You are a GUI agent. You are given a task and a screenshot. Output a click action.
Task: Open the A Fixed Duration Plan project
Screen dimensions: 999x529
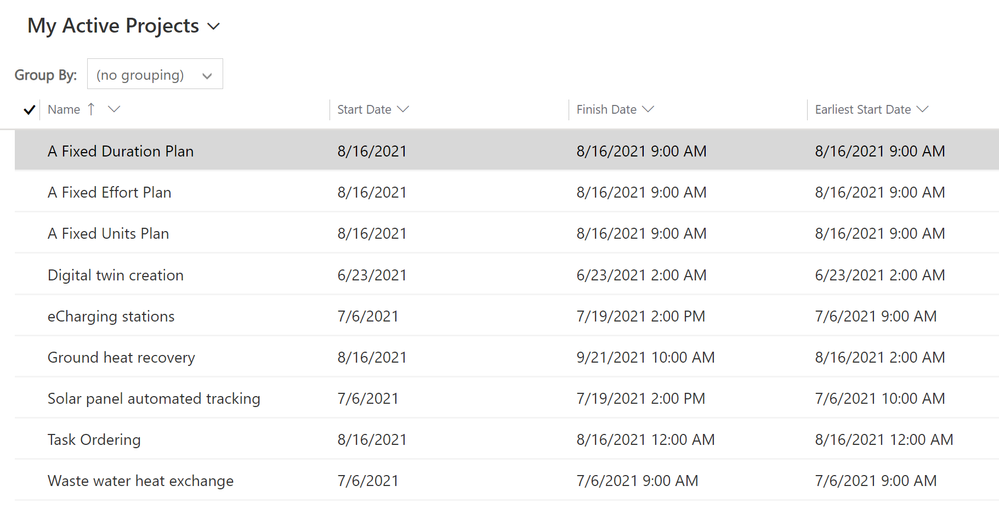[x=121, y=151]
